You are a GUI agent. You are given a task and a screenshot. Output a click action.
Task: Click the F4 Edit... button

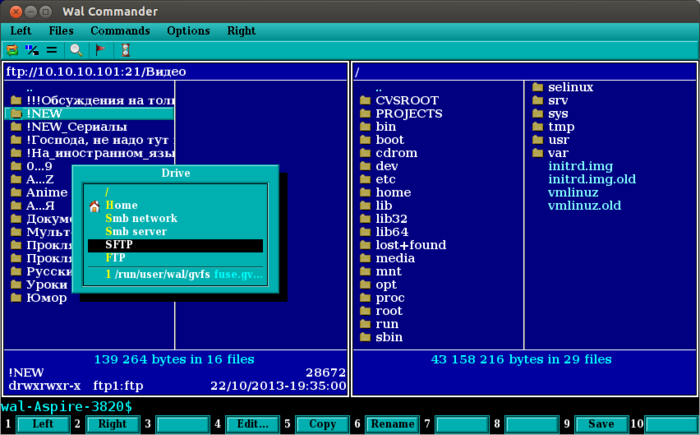[x=253, y=424]
